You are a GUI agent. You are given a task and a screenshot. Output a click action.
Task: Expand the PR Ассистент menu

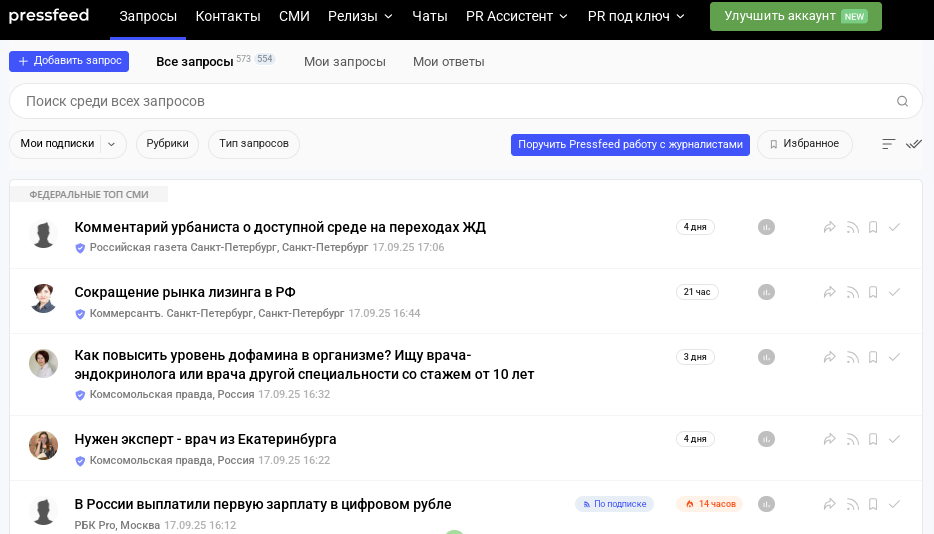(x=516, y=17)
